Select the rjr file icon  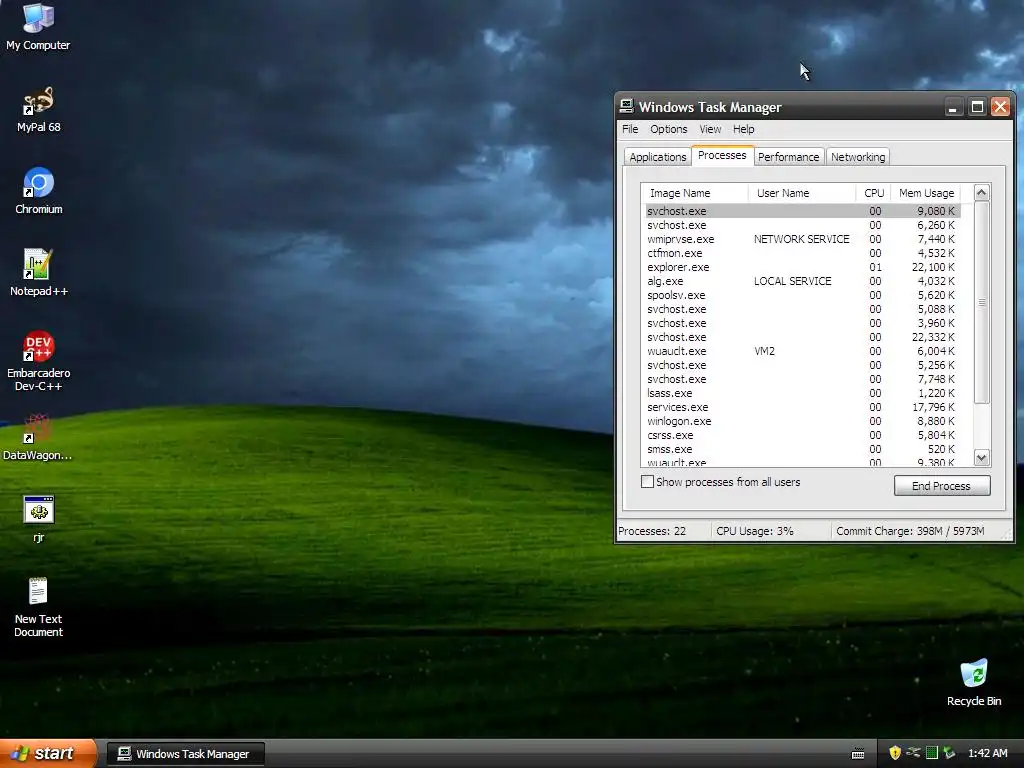coord(39,519)
